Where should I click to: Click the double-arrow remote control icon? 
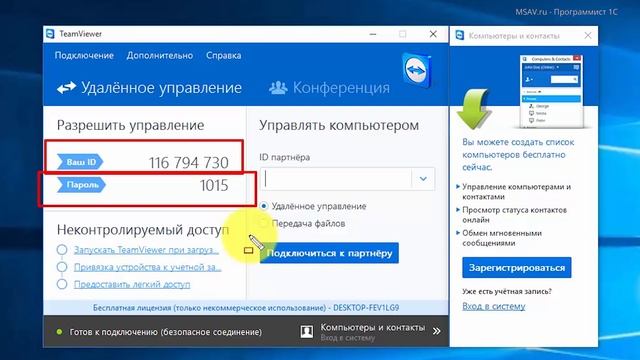click(x=66, y=88)
